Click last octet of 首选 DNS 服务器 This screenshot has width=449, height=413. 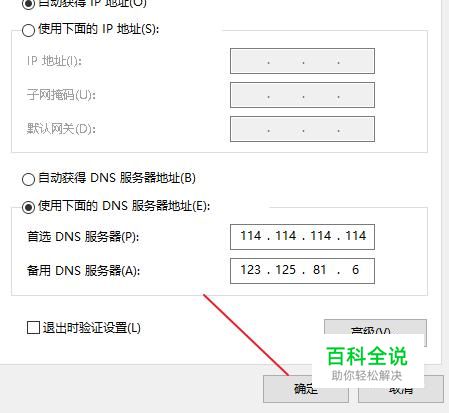356,236
